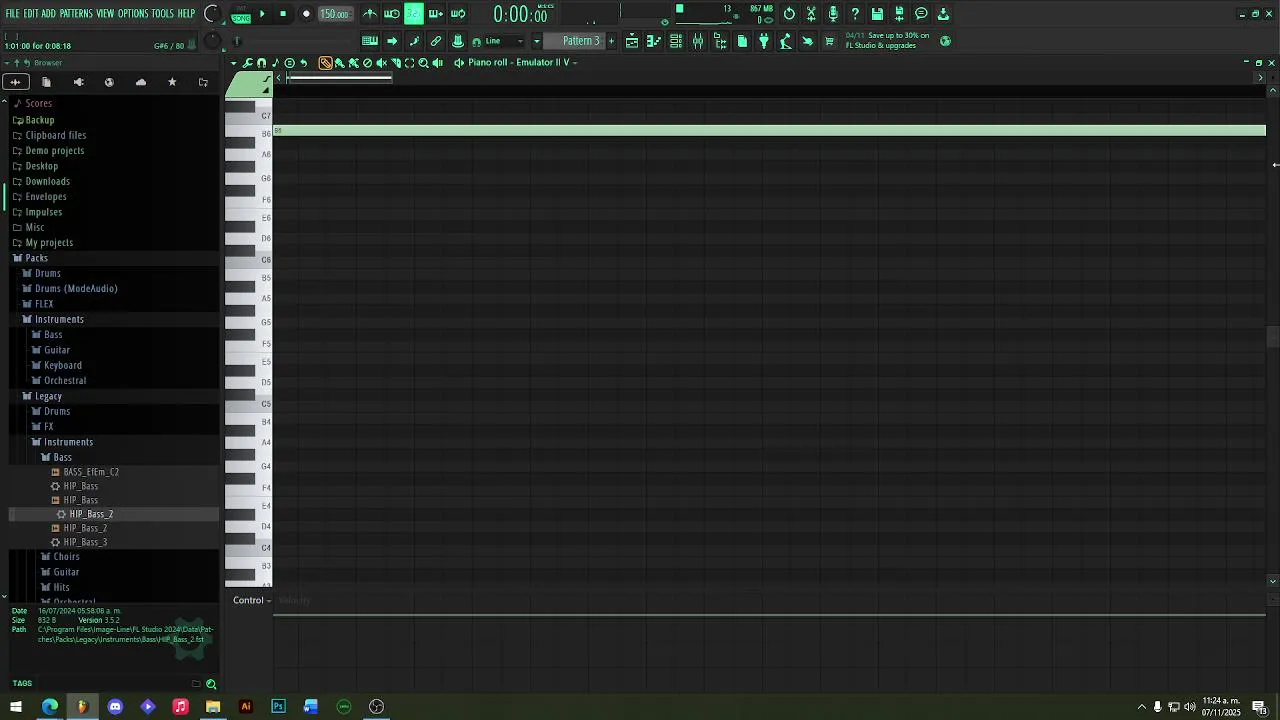Open the plugin picker plug icon
Viewport: 1280px width, 720px height.
tap(764, 41)
